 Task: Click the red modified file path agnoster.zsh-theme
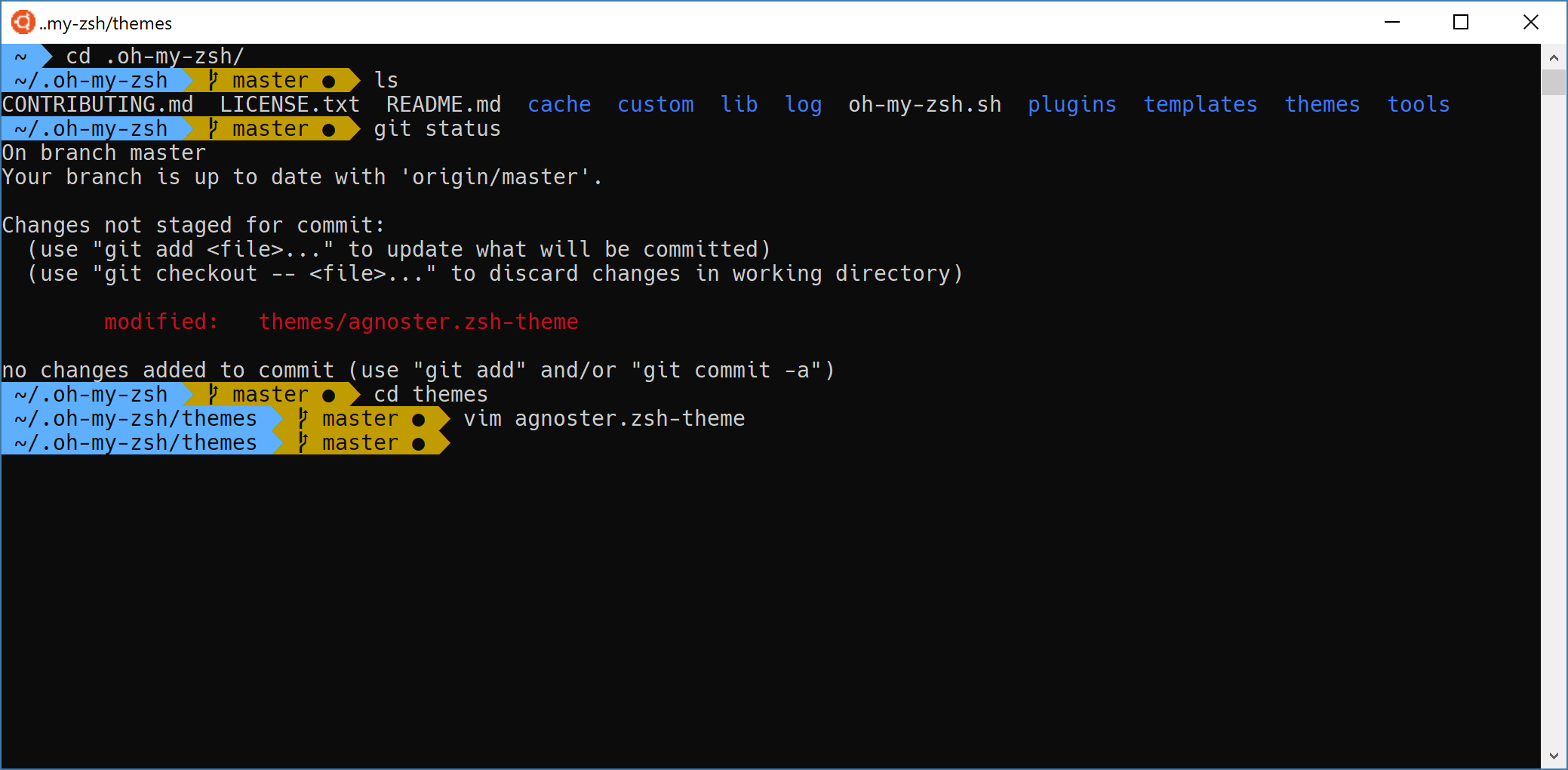[x=418, y=322]
